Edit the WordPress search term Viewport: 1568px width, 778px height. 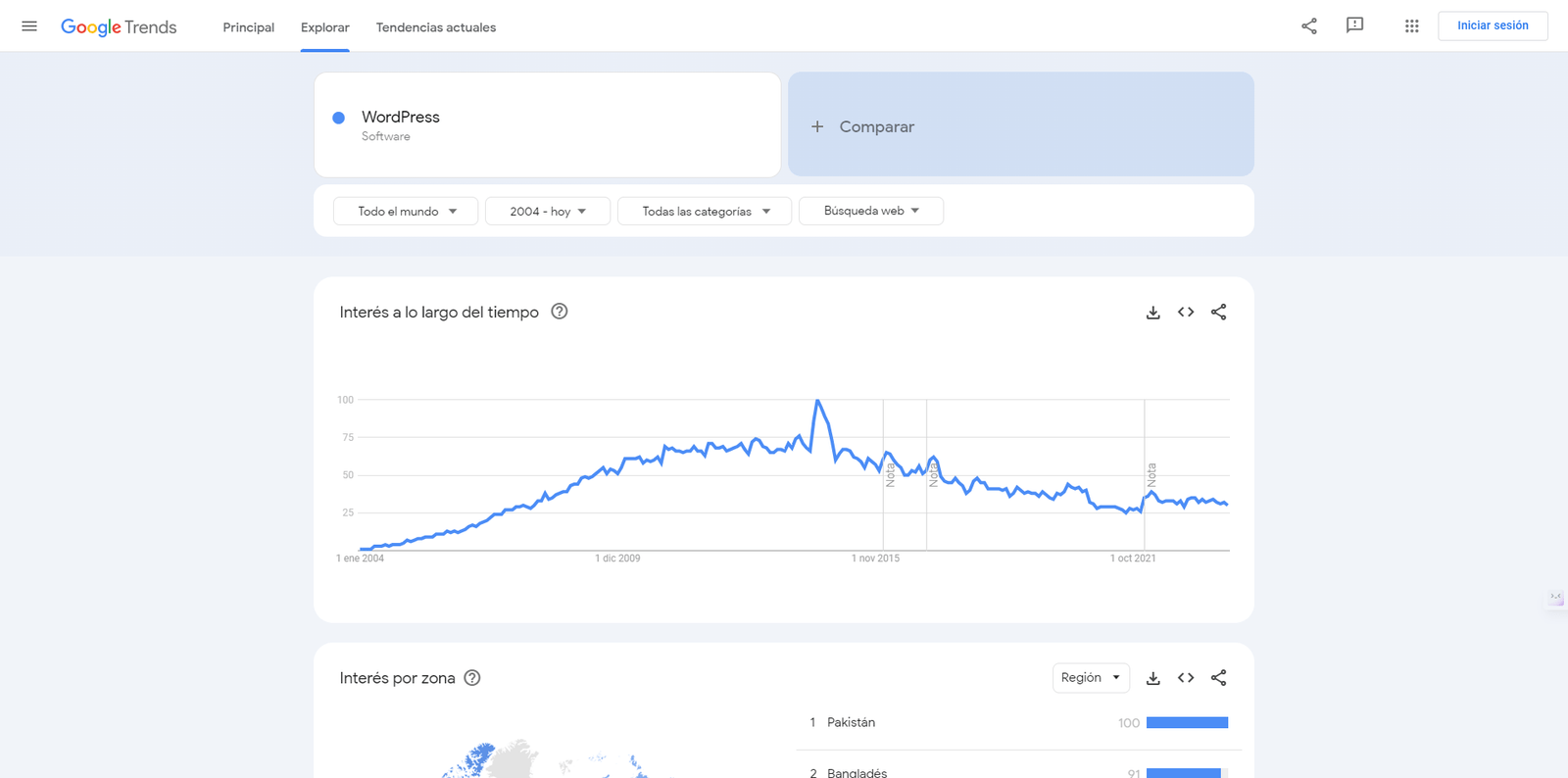[547, 124]
